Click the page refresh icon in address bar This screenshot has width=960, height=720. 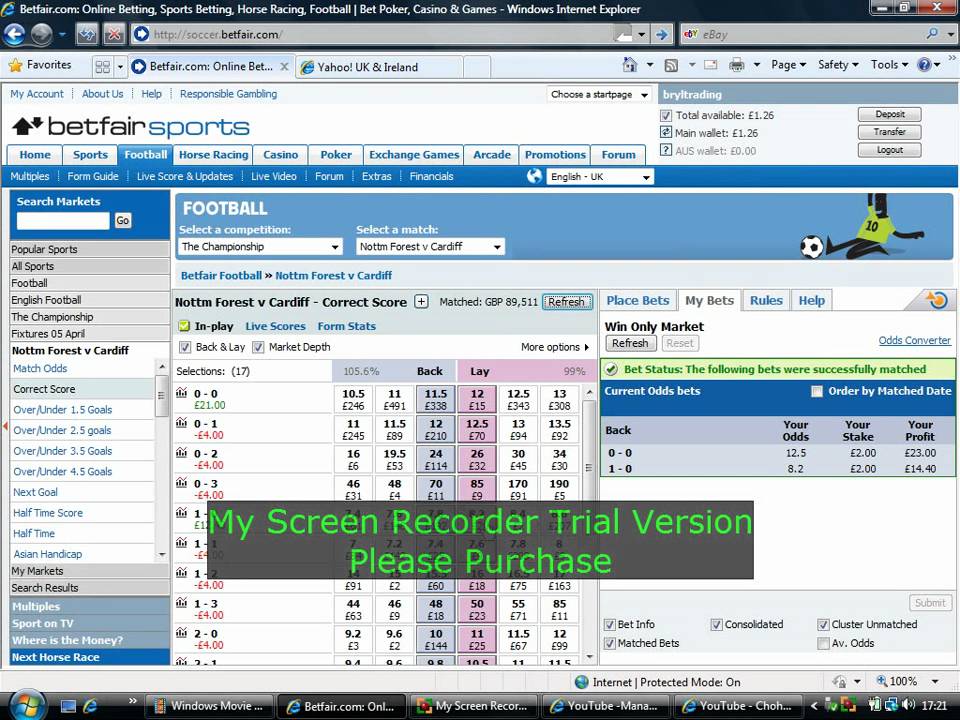pyautogui.click(x=86, y=34)
